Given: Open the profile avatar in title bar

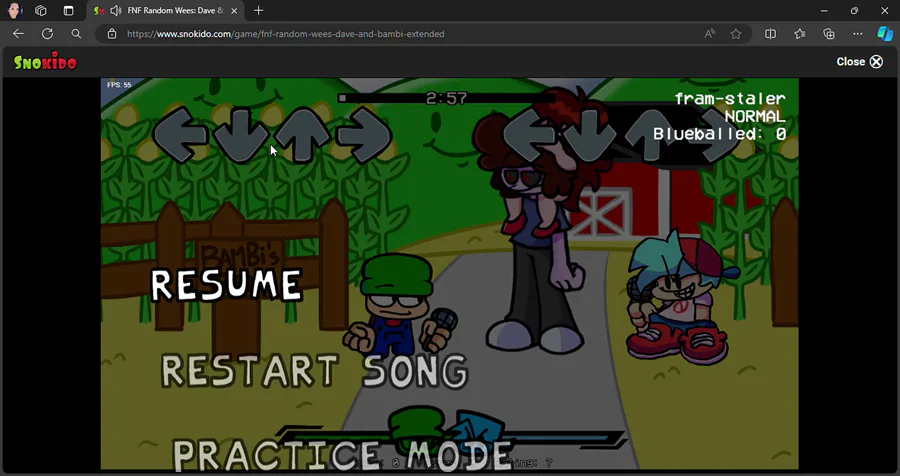Looking at the screenshot, I should click(15, 10).
